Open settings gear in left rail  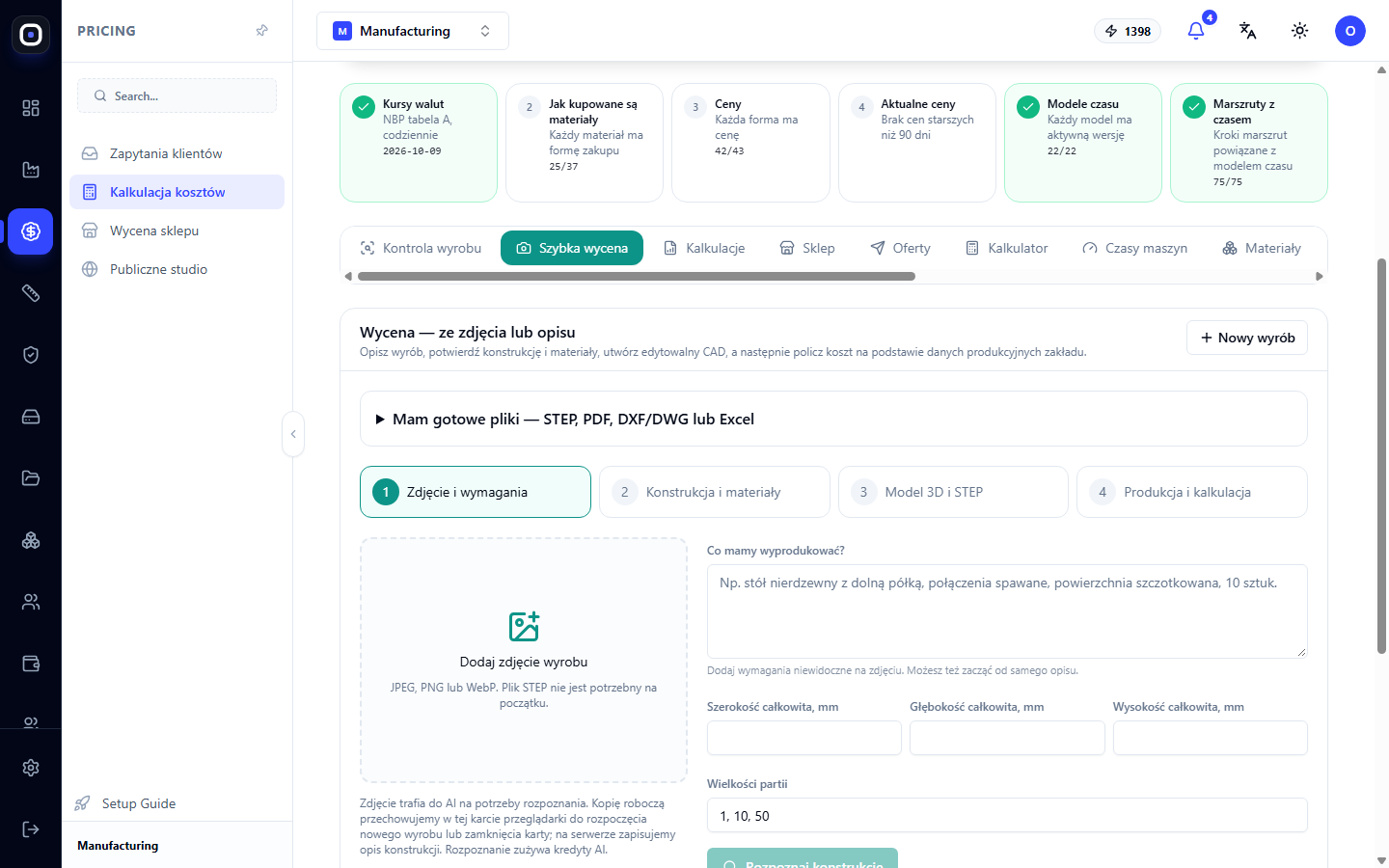click(x=31, y=768)
